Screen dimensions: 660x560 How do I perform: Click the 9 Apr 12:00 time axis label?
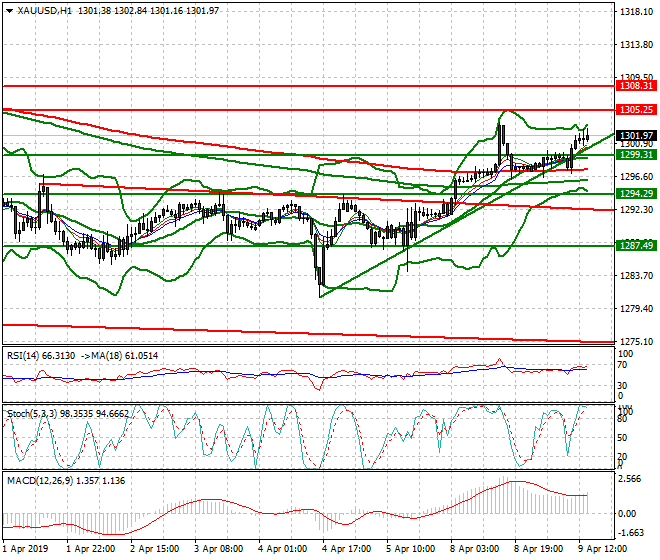(x=602, y=549)
